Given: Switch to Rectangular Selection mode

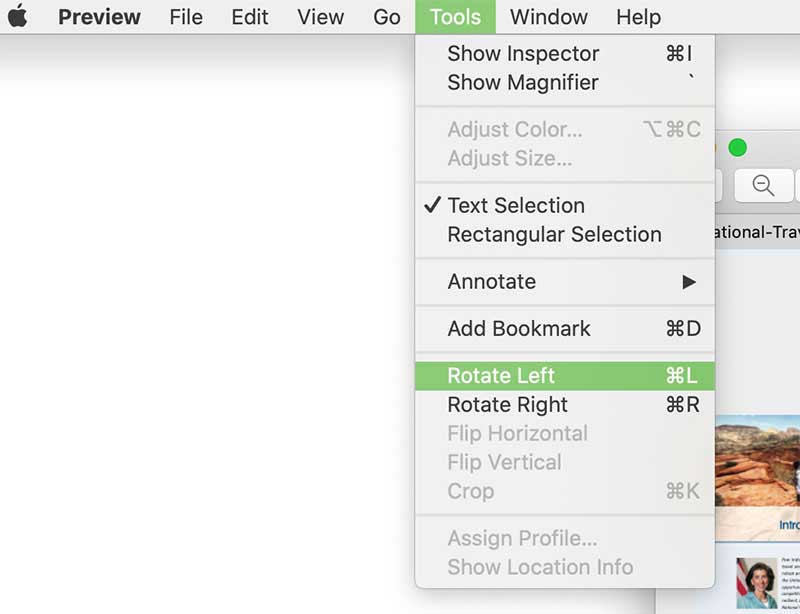Looking at the screenshot, I should 554,235.
